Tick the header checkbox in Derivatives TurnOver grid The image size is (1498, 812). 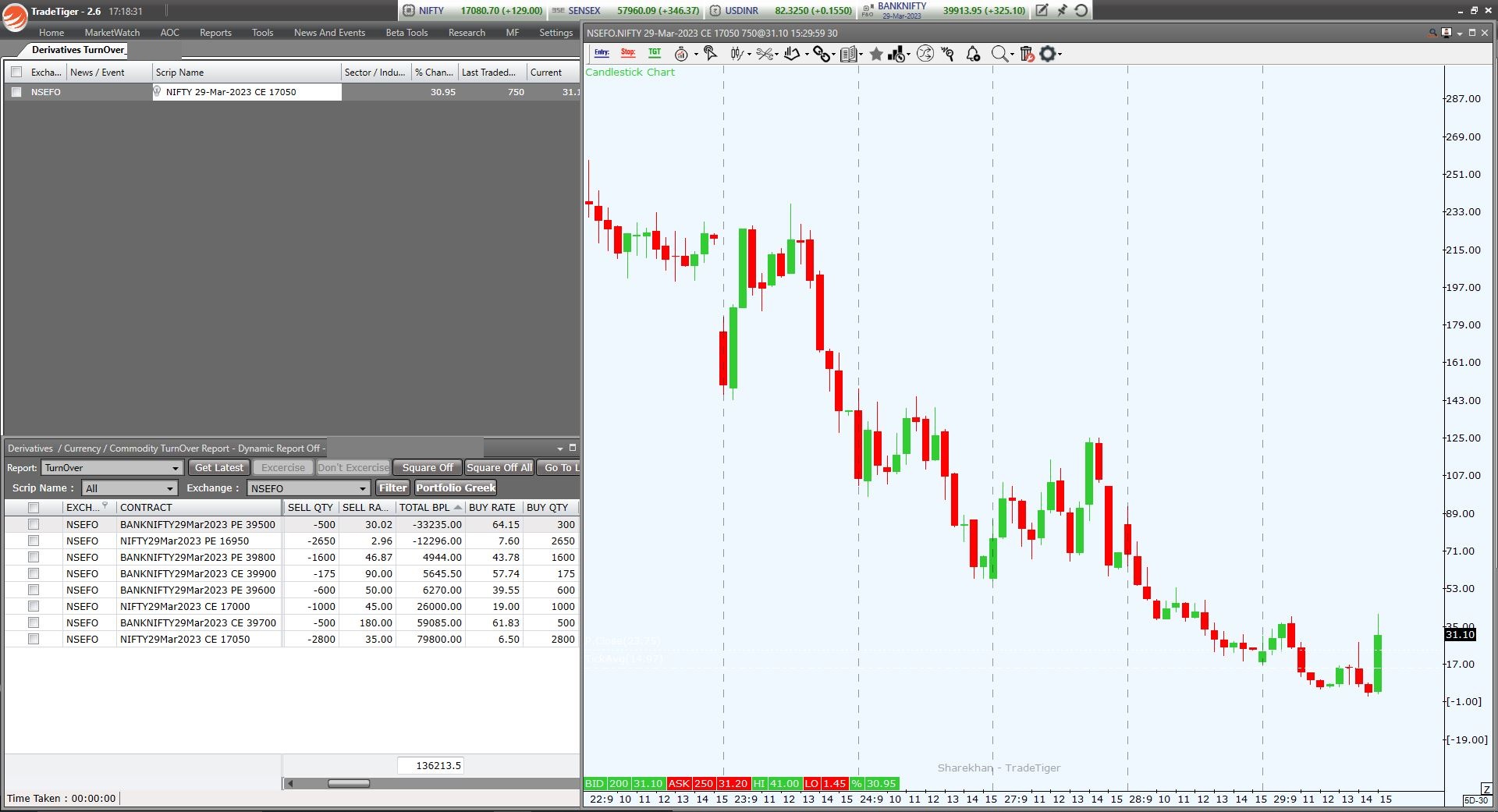pyautogui.click(x=16, y=73)
